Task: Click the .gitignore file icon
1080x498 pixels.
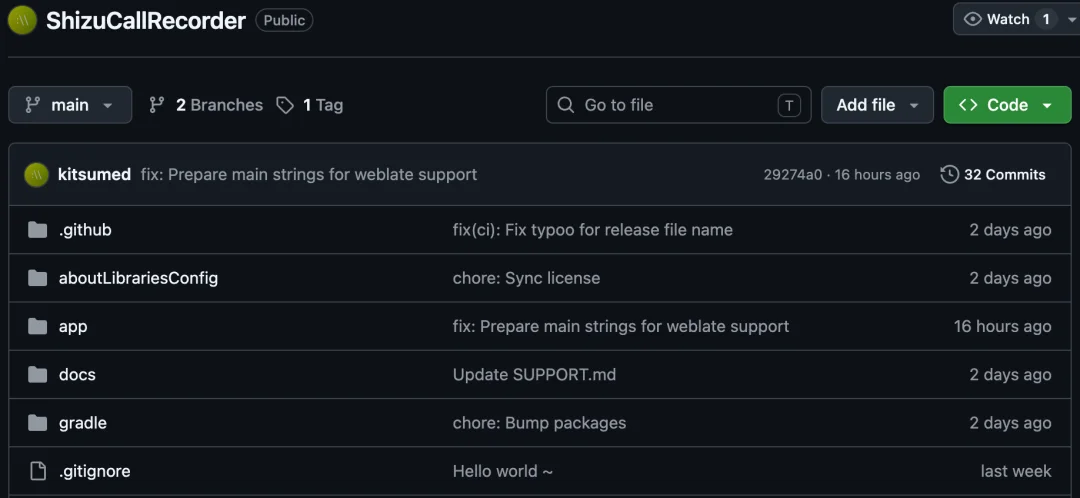Action: pos(37,471)
